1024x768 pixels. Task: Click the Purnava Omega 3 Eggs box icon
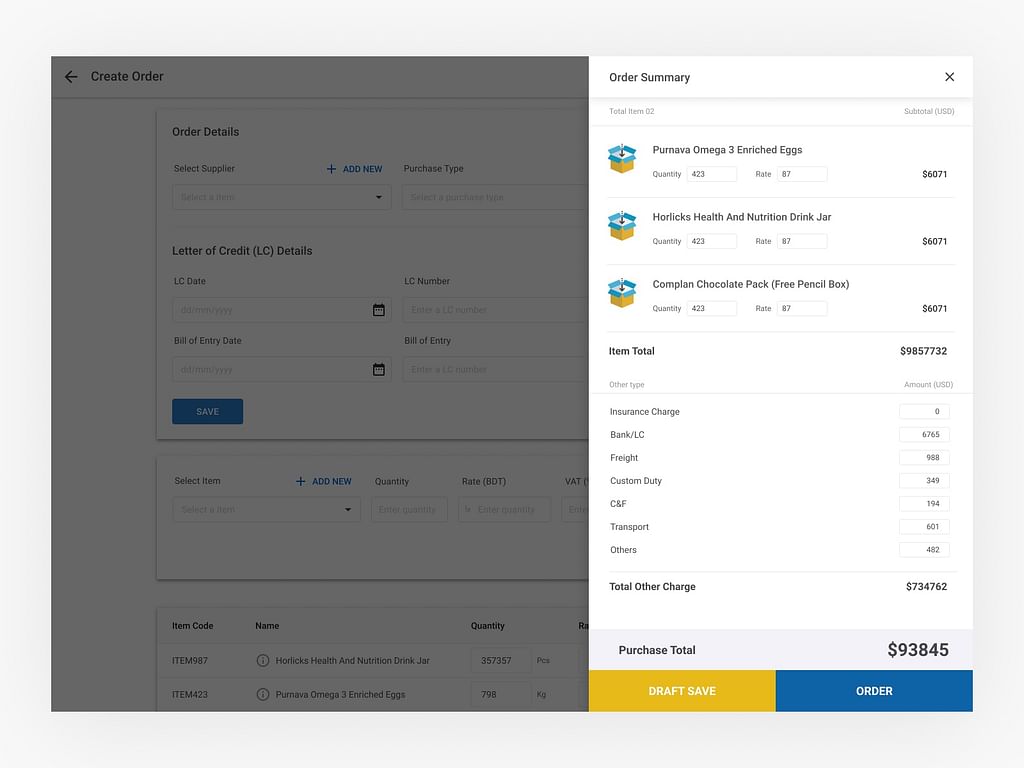pos(622,159)
